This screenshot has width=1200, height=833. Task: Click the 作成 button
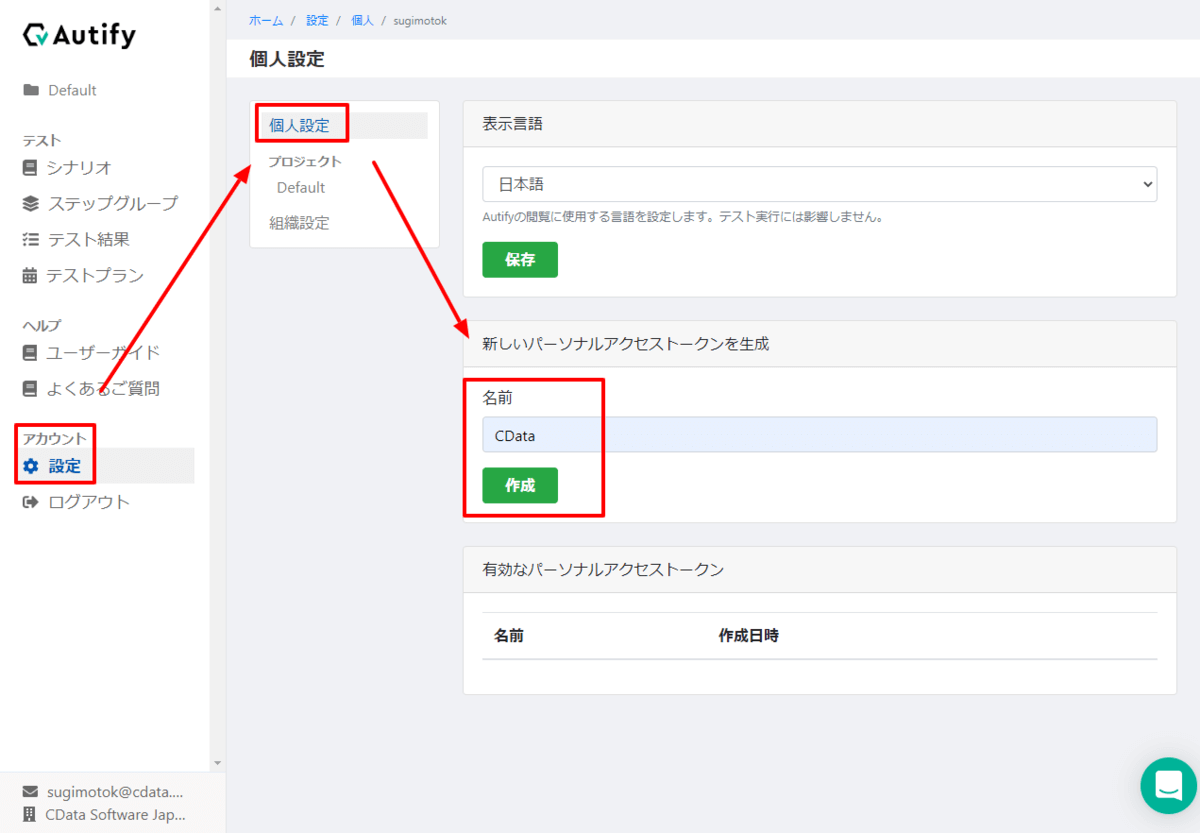tap(520, 485)
